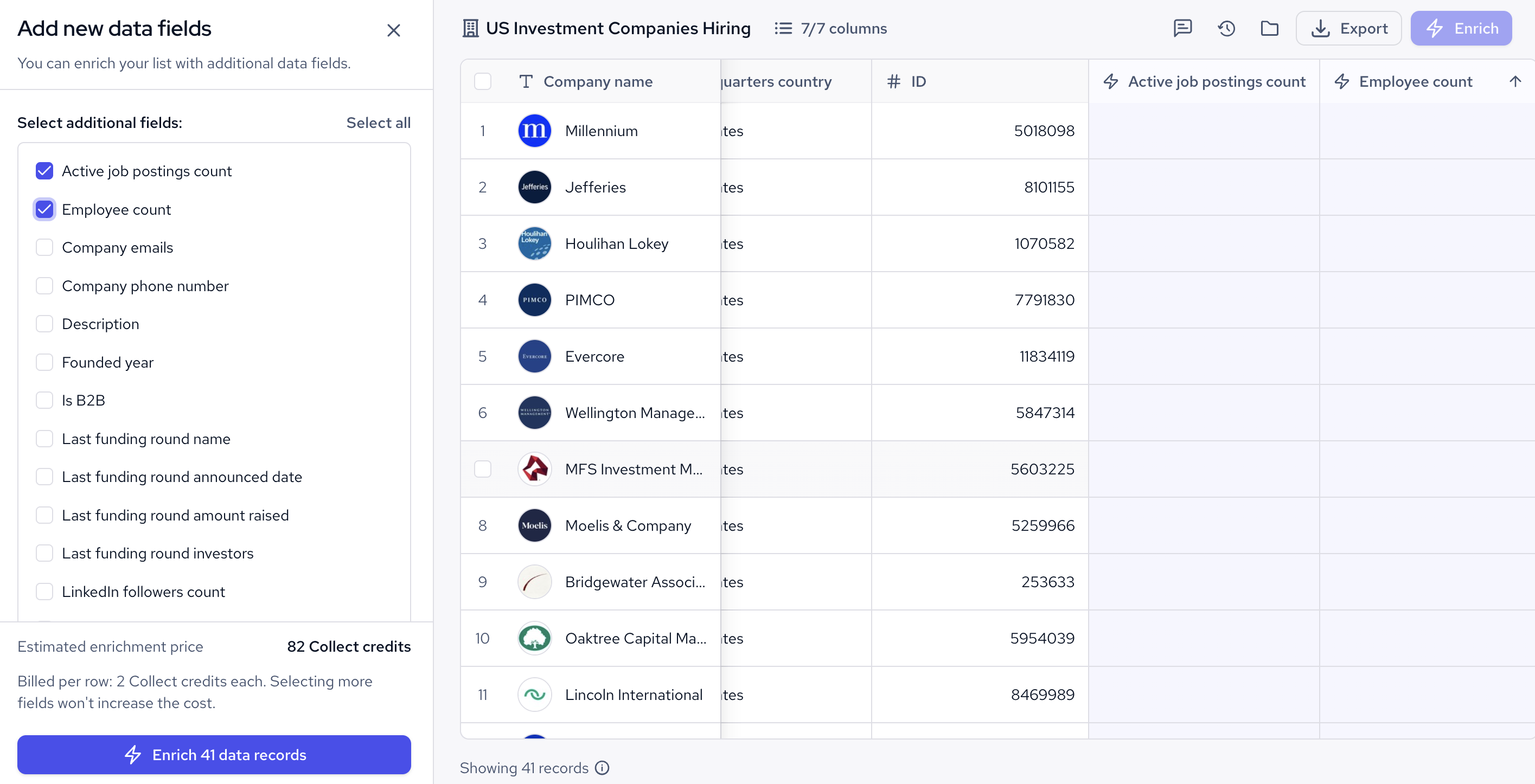Click Showing 41 records text
Image resolution: width=1535 pixels, height=784 pixels.
pos(524,768)
